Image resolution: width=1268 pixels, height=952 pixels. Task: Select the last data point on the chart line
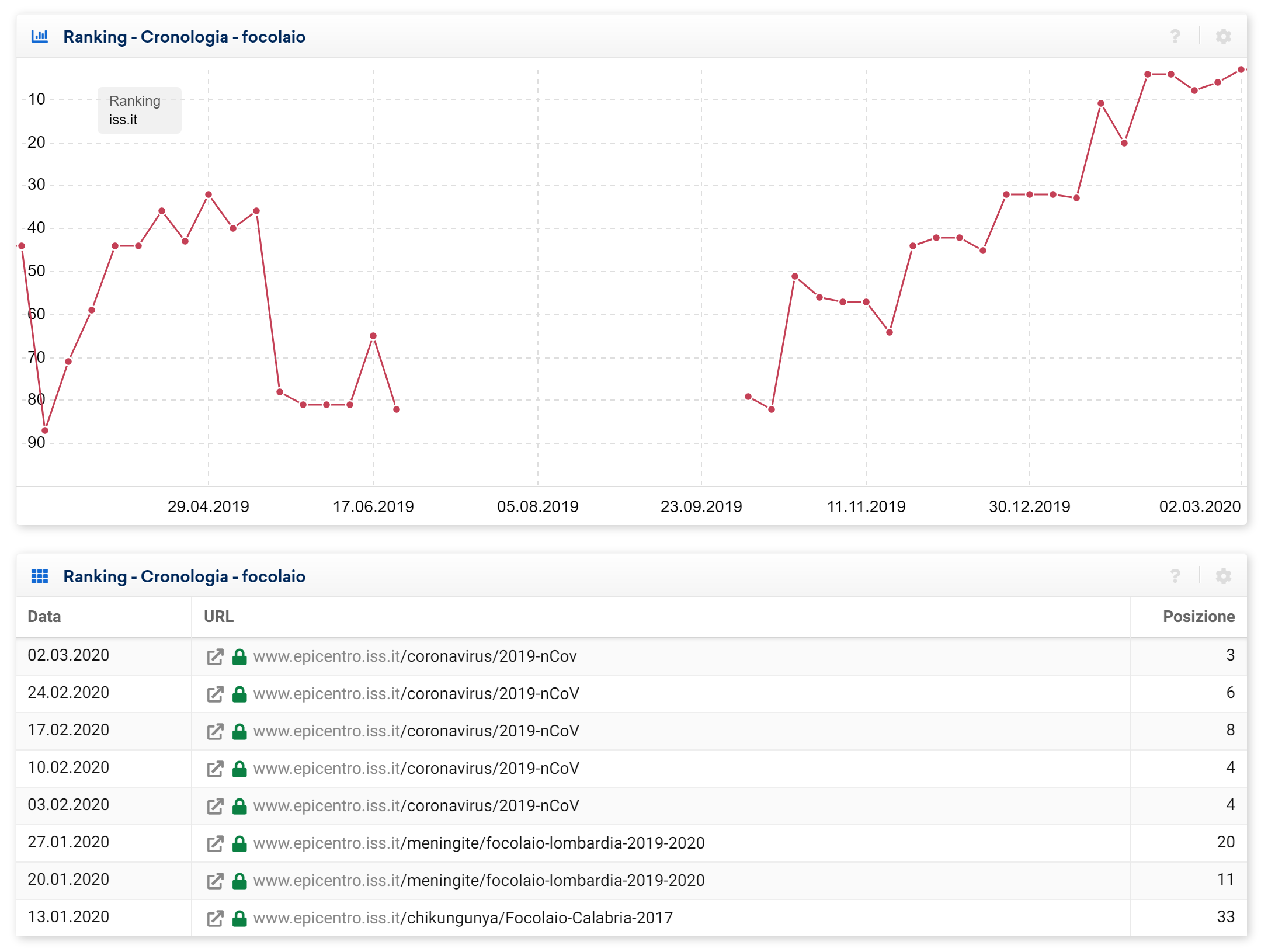pos(1241,70)
